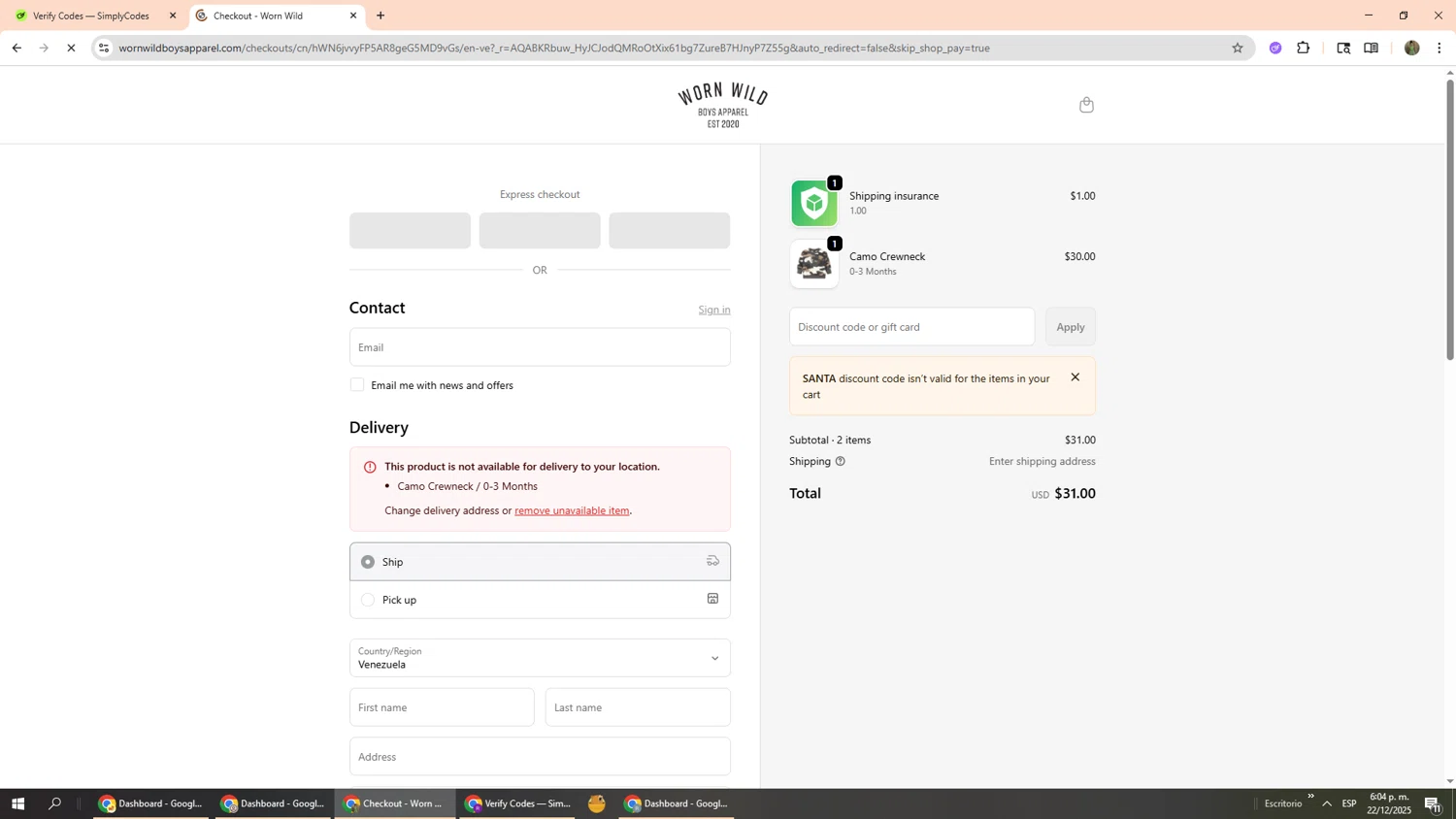
Task: Open the Chrome three-dot menu
Action: (x=1439, y=48)
